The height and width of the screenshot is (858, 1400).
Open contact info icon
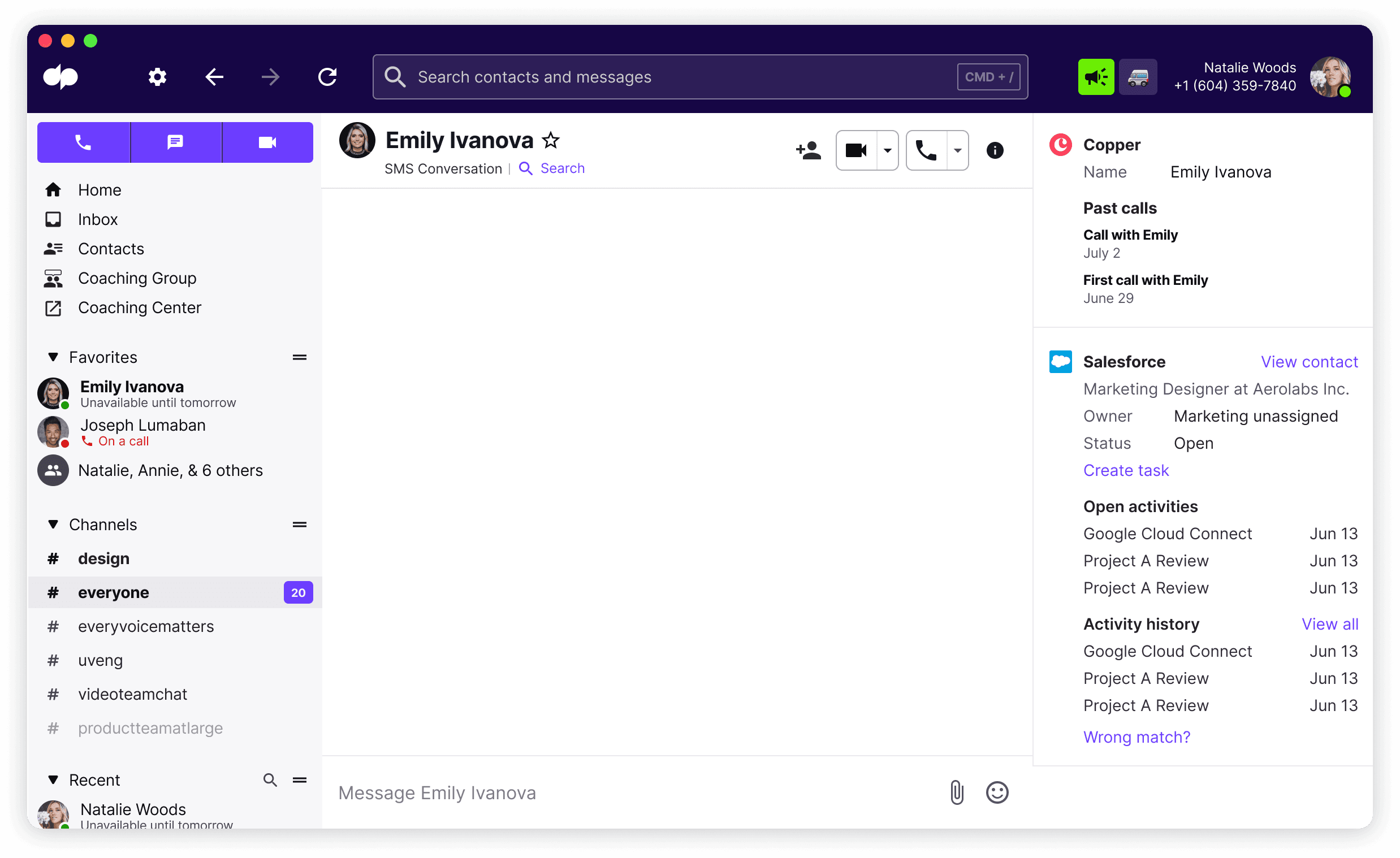(x=995, y=150)
